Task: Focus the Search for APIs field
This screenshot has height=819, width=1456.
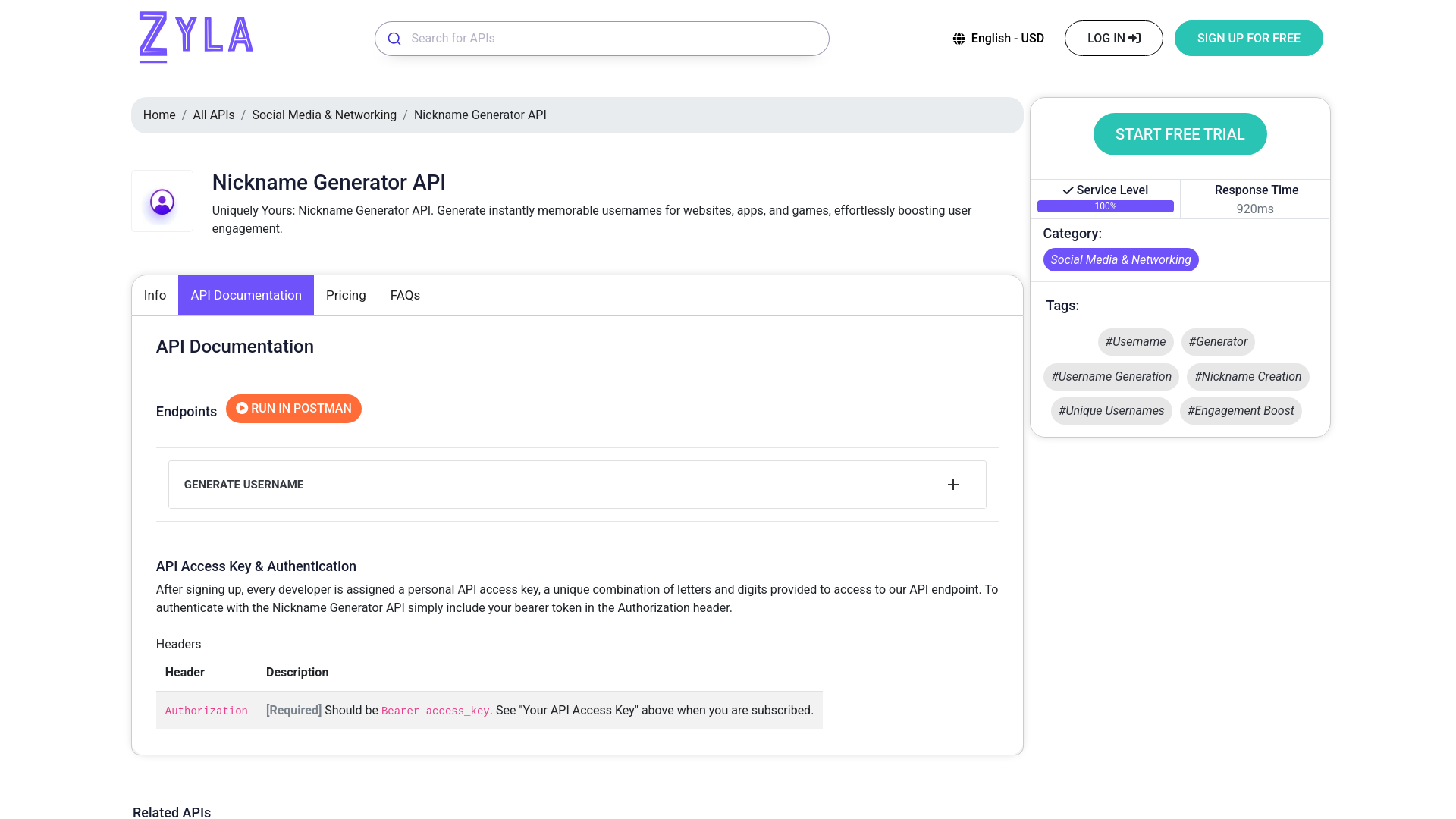Action: pos(614,39)
